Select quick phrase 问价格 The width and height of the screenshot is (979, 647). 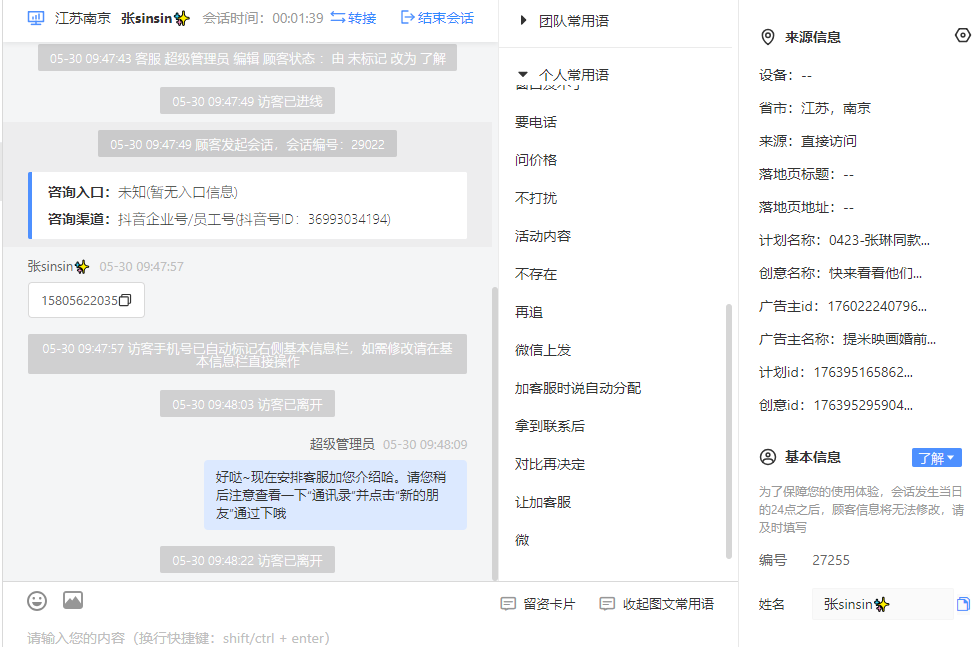[x=536, y=160]
